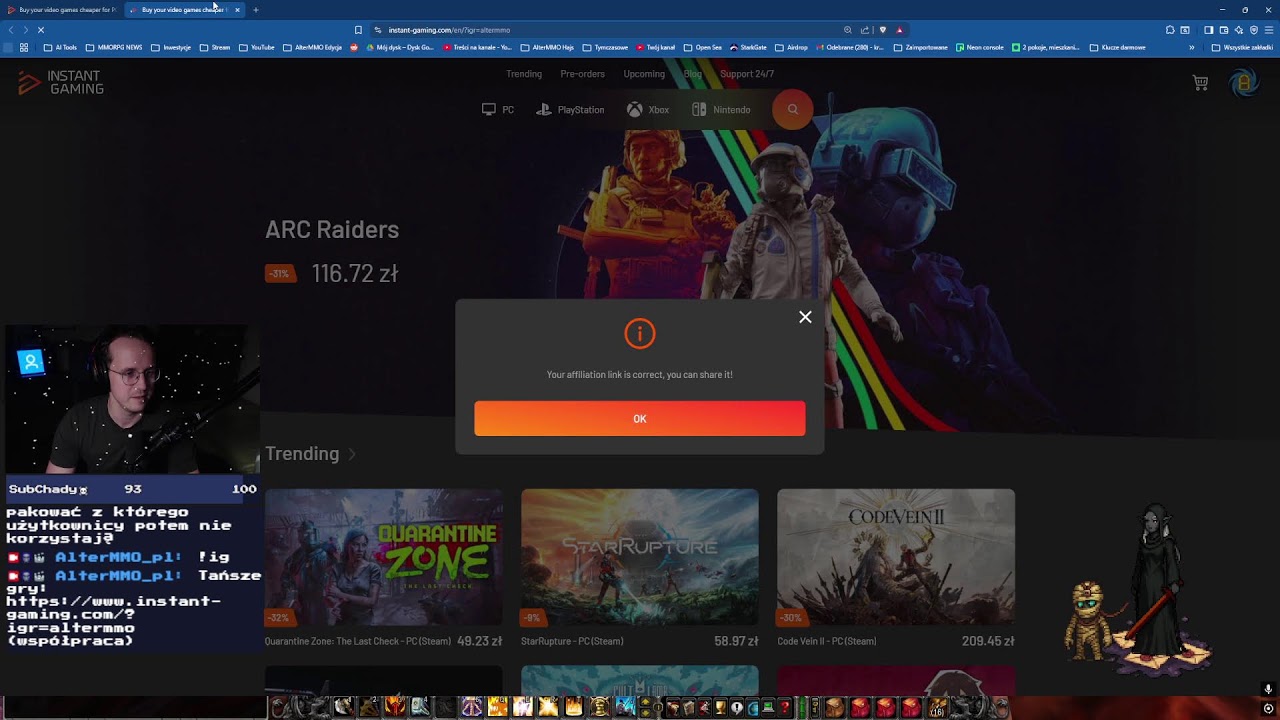
Task: Open the Pre-orders nav link
Action: tap(582, 74)
